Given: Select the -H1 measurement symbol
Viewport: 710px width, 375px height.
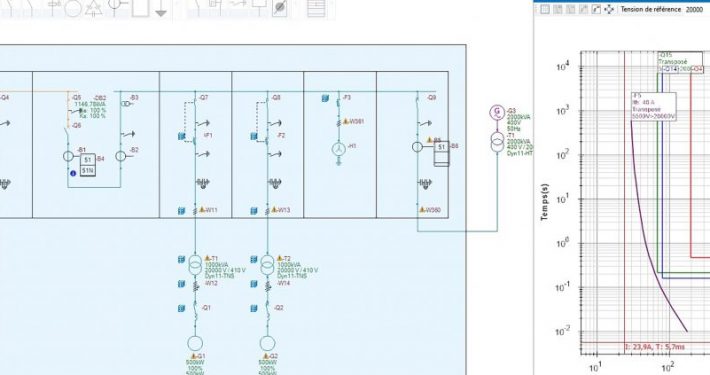Looking at the screenshot, I should click(x=338, y=149).
